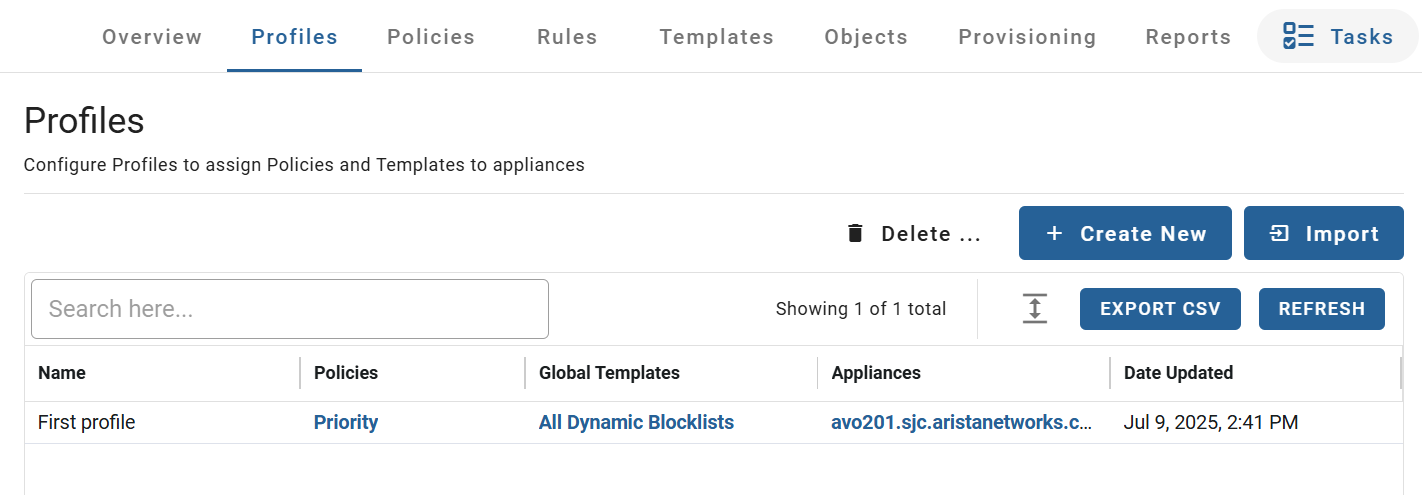
Task: Select the Objects tab
Action: [866, 37]
